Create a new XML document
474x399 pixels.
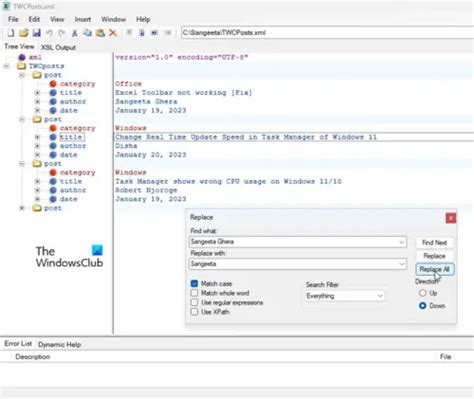pyautogui.click(x=11, y=33)
